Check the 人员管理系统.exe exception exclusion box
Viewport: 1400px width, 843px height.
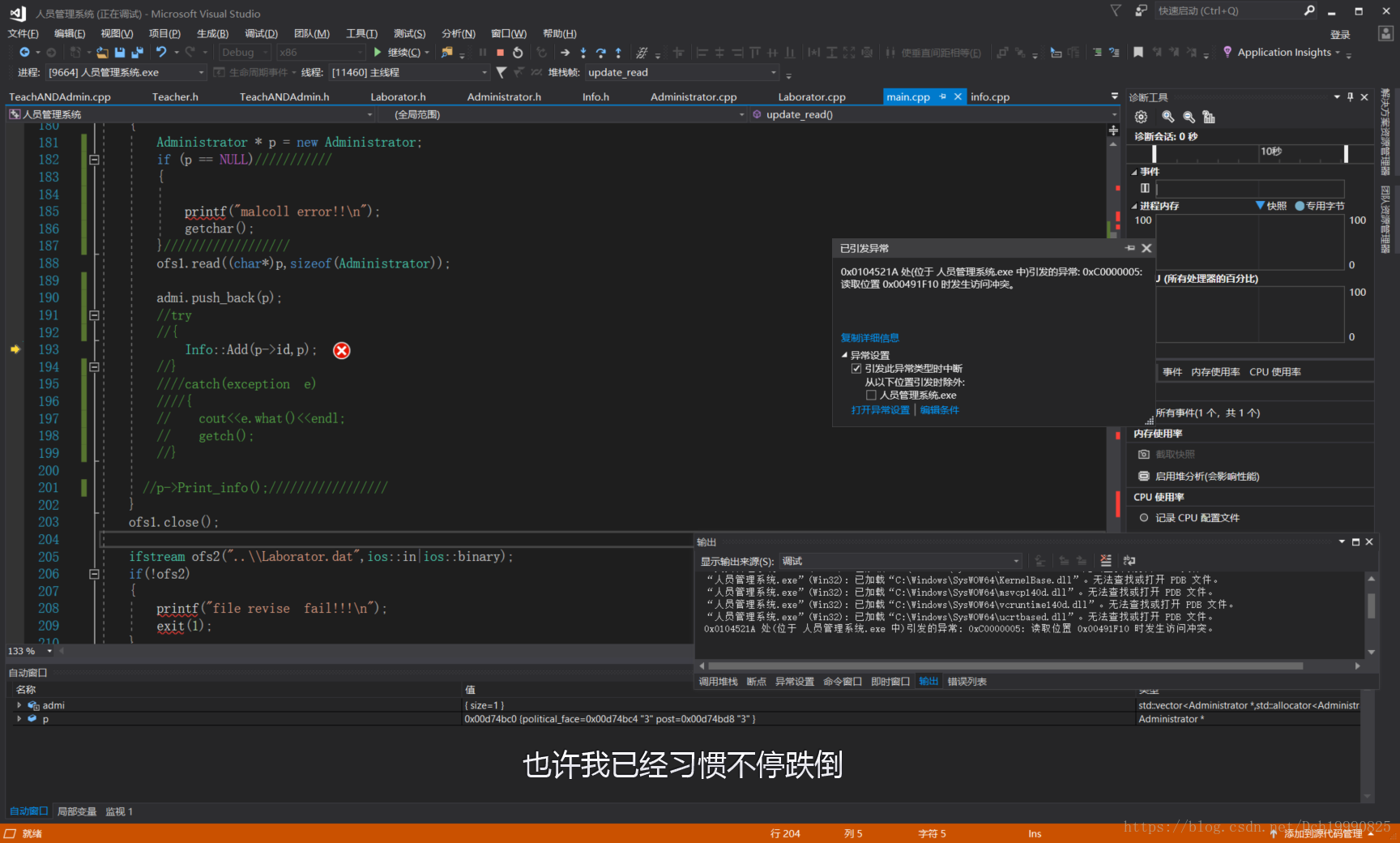[x=871, y=396]
